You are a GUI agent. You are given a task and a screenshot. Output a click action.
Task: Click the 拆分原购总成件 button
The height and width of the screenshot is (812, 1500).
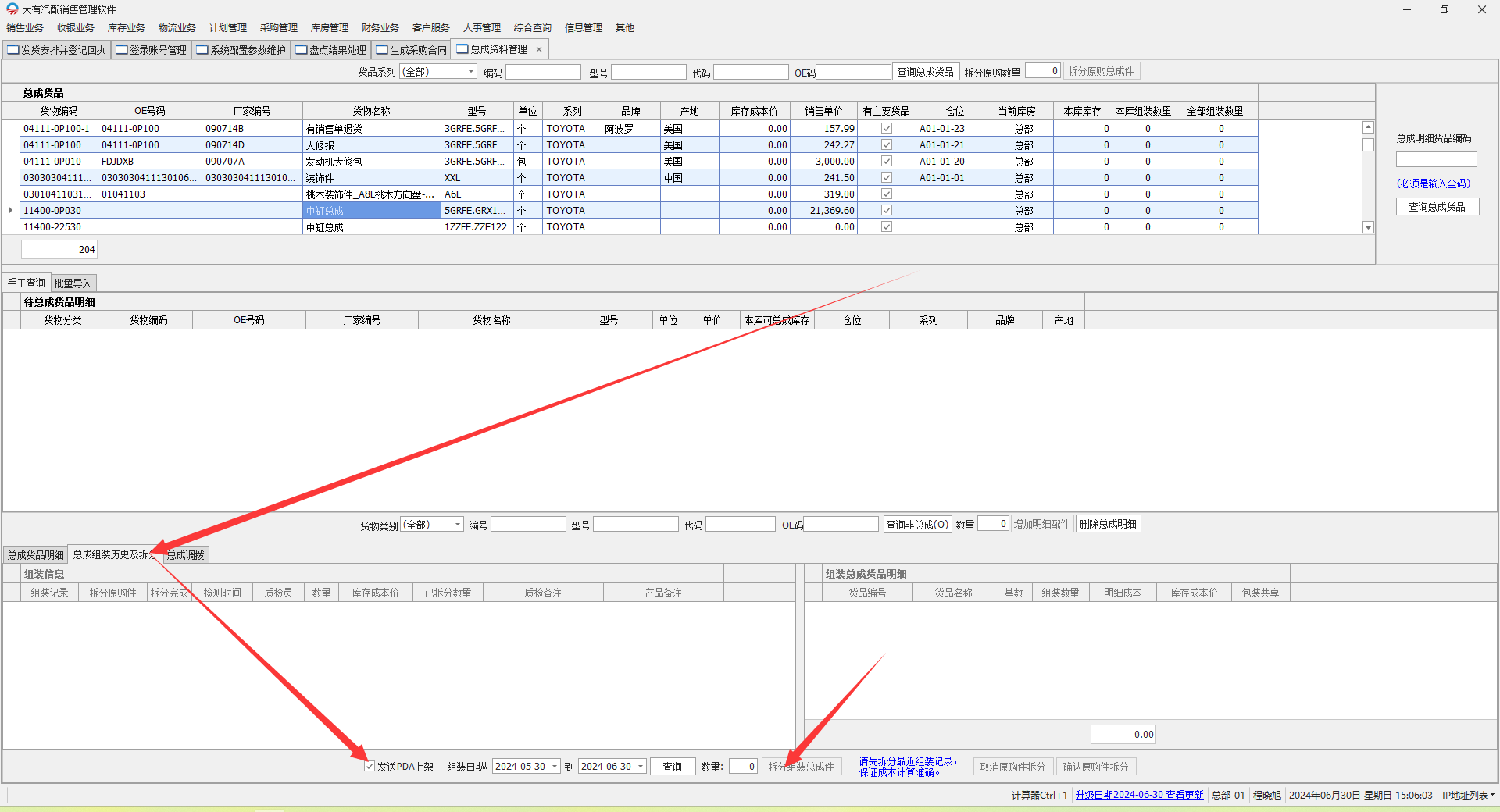(x=1102, y=72)
